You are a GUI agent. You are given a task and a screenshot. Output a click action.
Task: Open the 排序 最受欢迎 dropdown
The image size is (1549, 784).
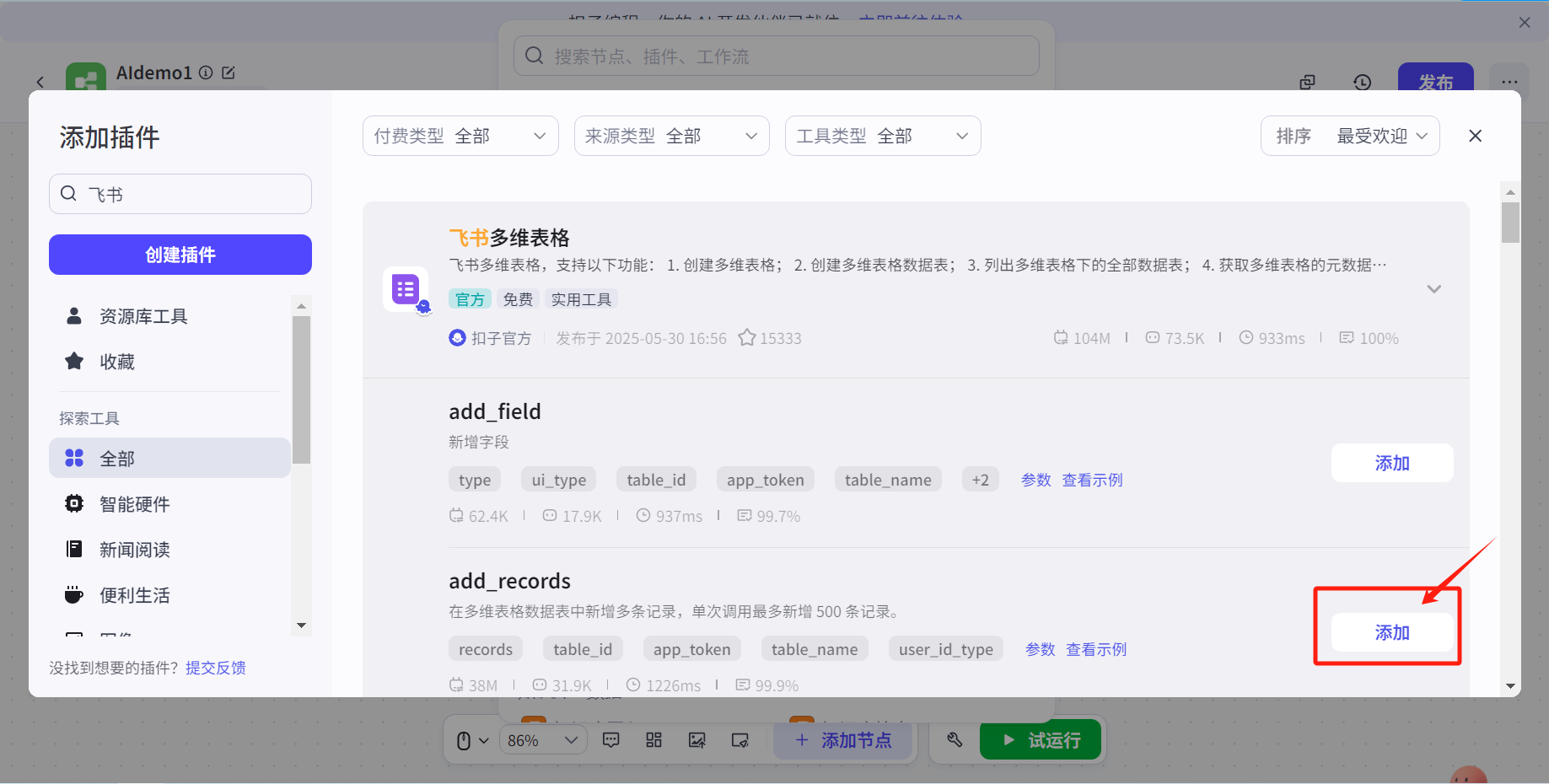click(x=1350, y=136)
